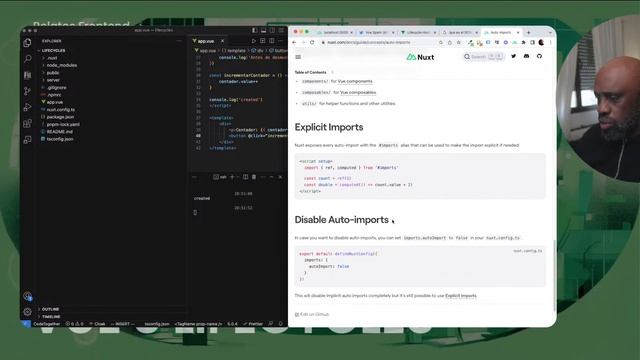Open the Nuxt Twitter link
The image size is (640, 360).
coord(513,56)
